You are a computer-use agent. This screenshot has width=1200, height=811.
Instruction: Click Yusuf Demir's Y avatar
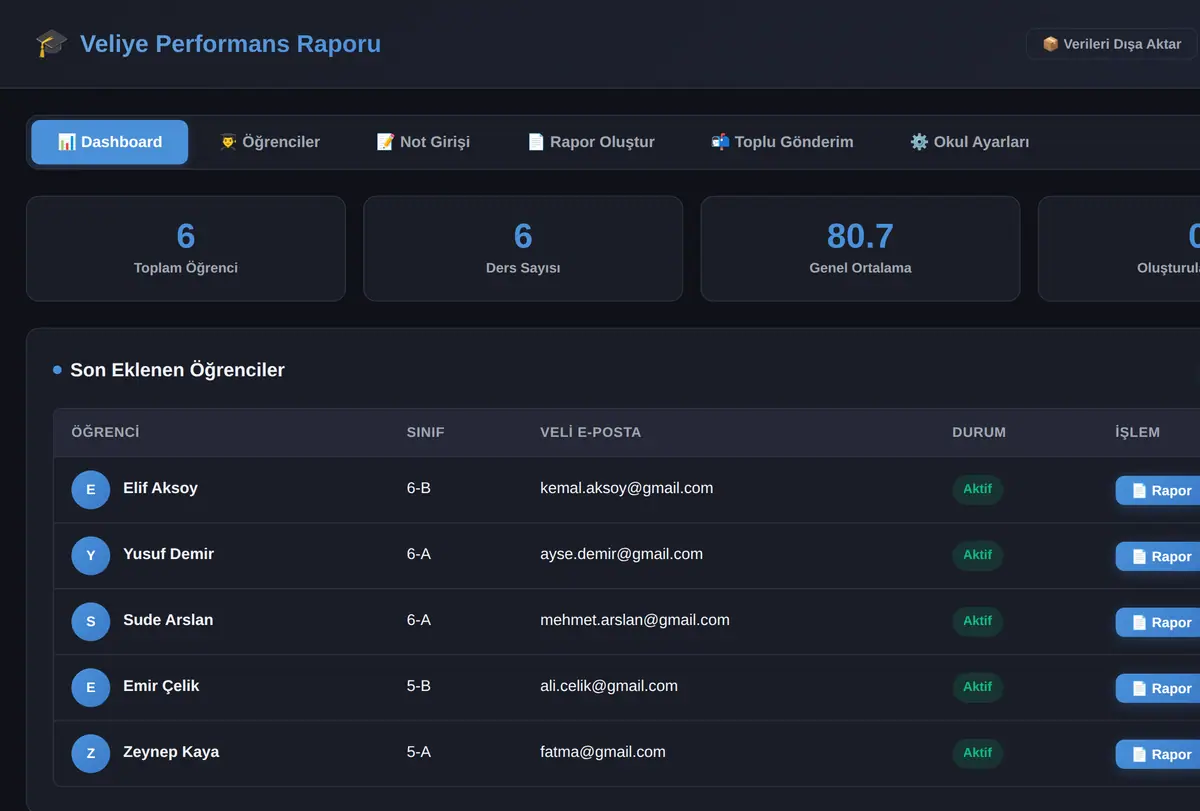coord(91,556)
